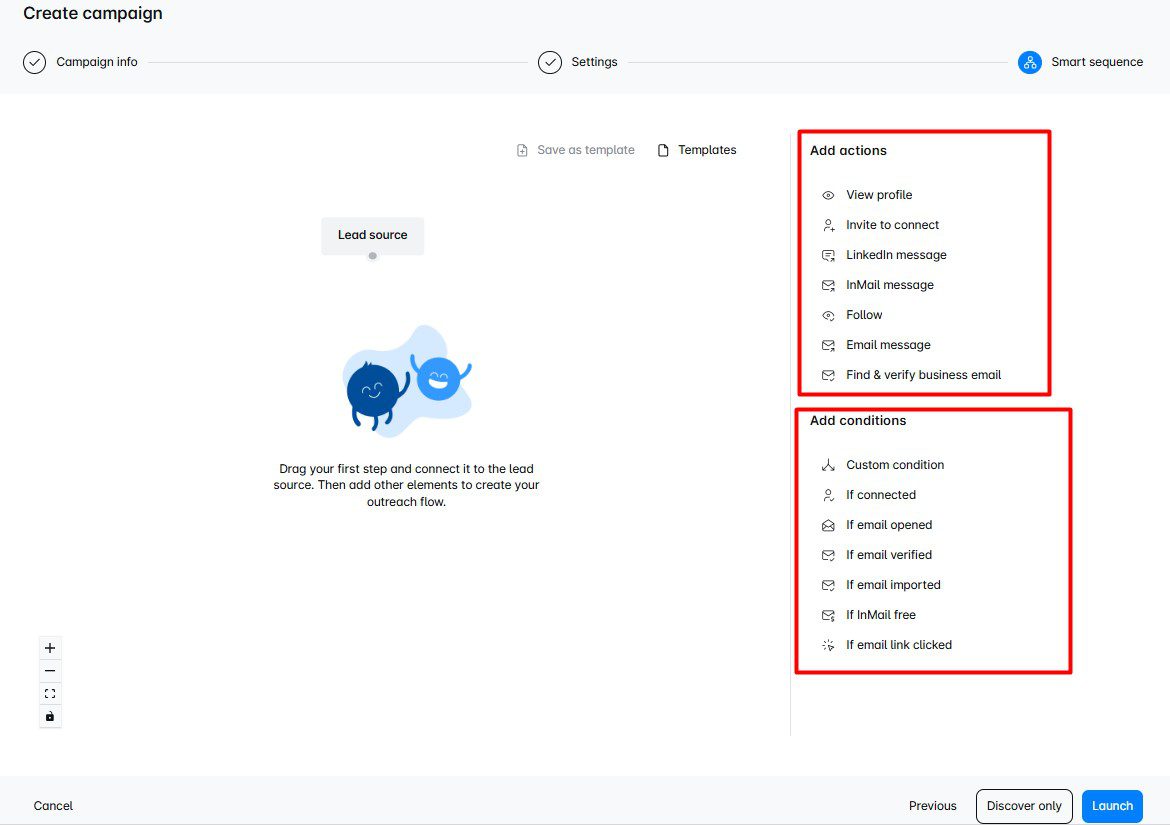
Task: Click Save as template
Action: [x=575, y=150]
